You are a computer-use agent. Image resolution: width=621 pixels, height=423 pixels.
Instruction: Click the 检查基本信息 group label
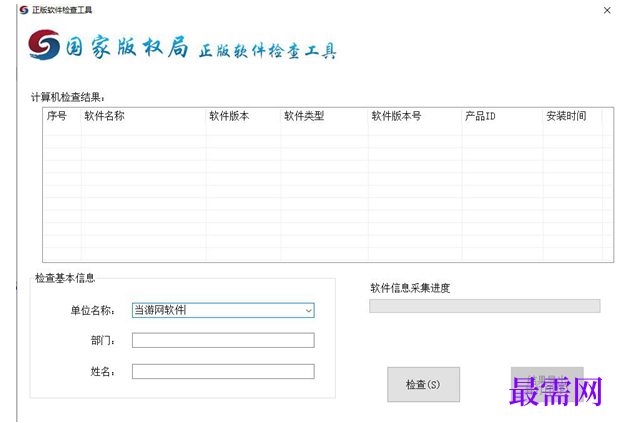click(x=65, y=278)
